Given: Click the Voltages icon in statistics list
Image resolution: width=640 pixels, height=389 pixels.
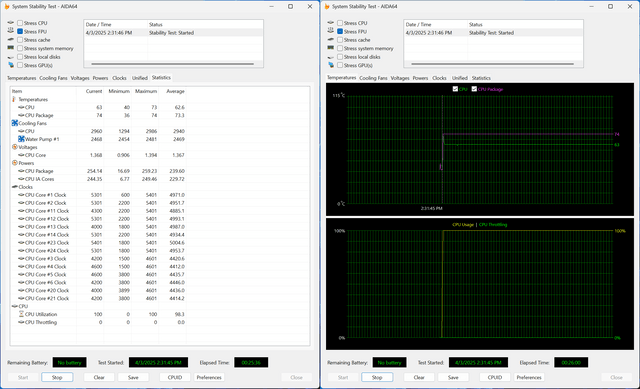Looking at the screenshot, I should tap(15, 147).
